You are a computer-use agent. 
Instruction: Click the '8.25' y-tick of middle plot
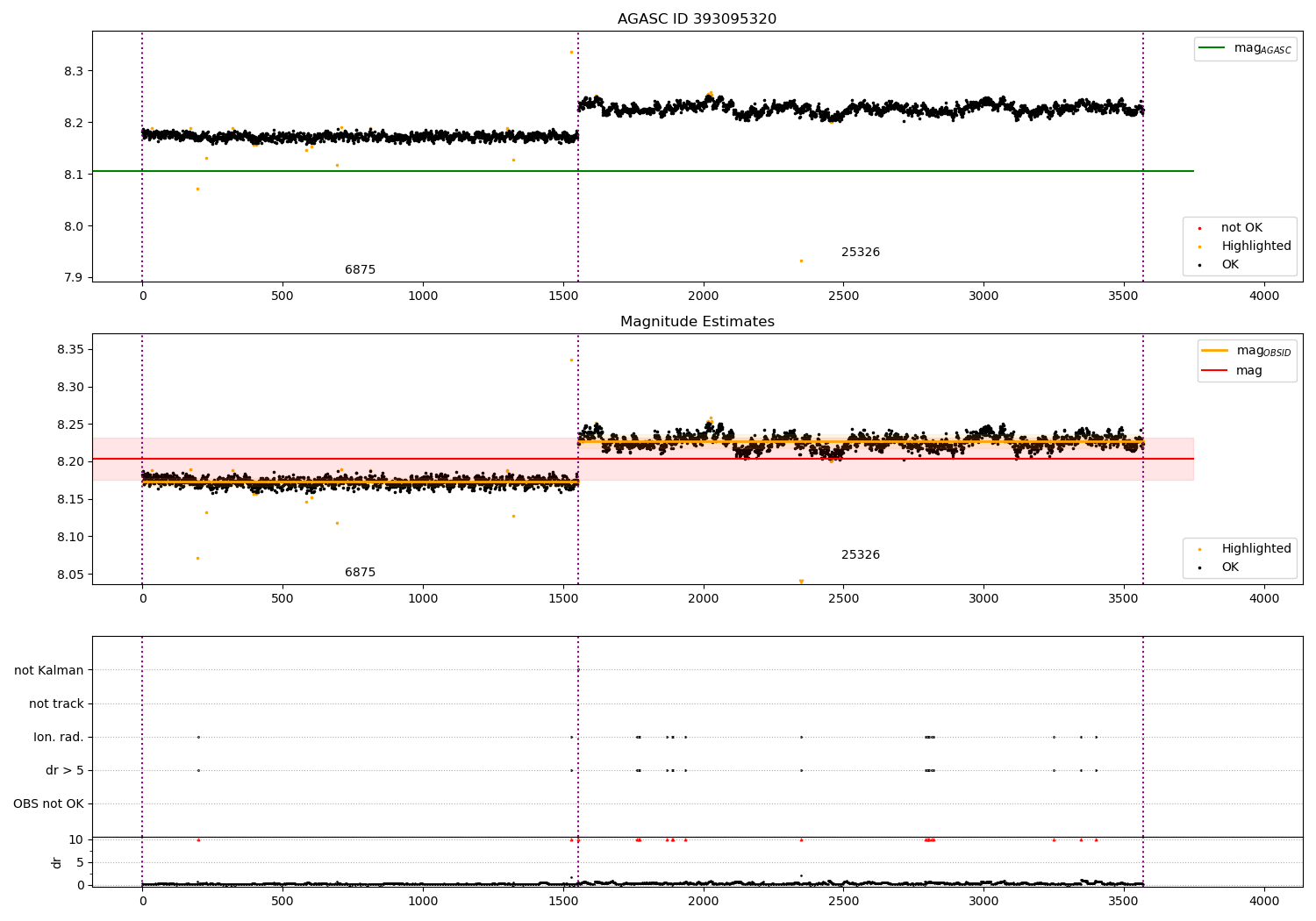click(x=70, y=425)
